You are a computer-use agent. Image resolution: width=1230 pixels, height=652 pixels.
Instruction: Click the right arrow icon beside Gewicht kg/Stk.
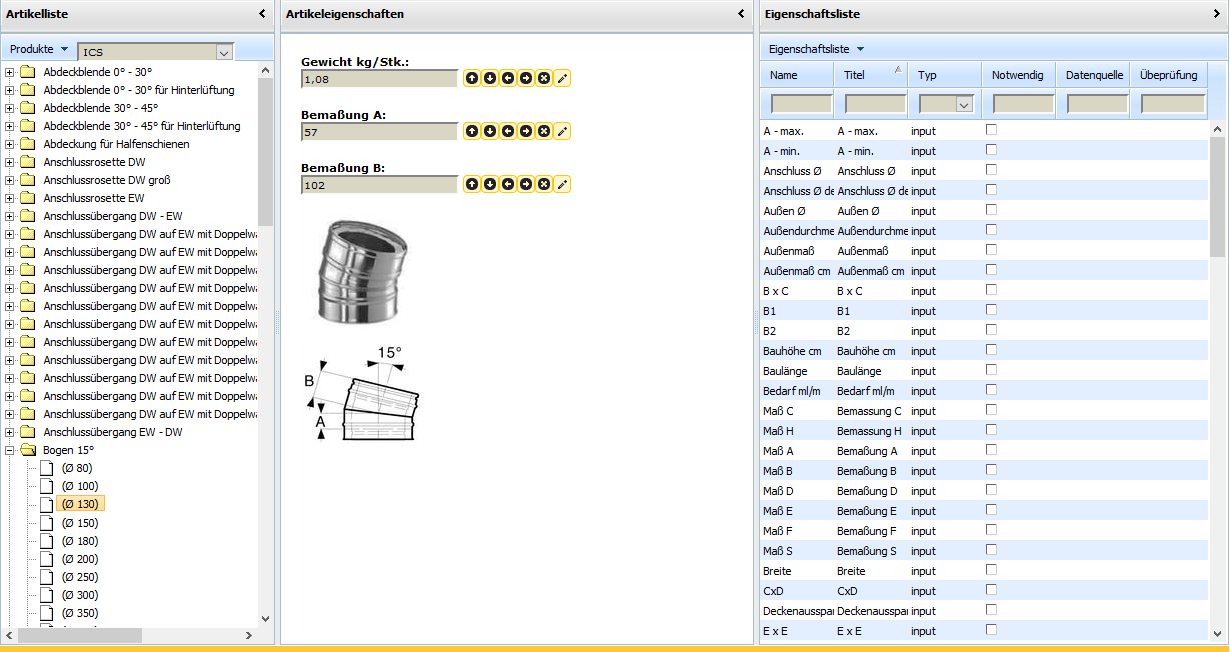pos(526,78)
